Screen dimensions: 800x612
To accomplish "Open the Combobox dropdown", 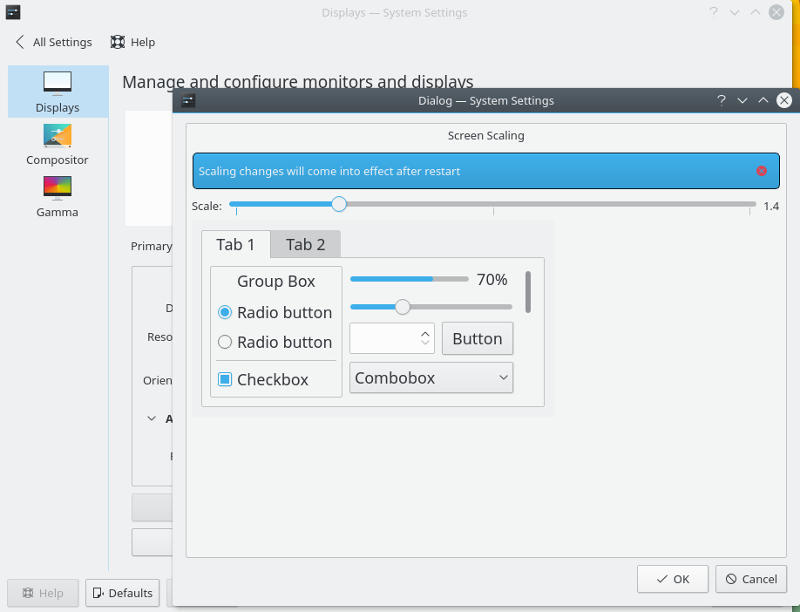I will click(x=430, y=378).
